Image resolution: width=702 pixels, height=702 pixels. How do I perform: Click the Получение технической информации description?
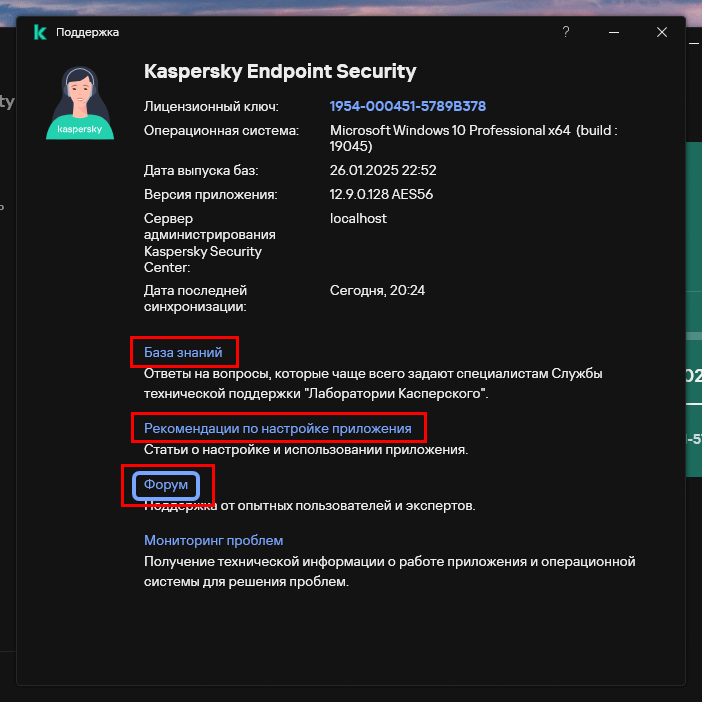tap(390, 572)
